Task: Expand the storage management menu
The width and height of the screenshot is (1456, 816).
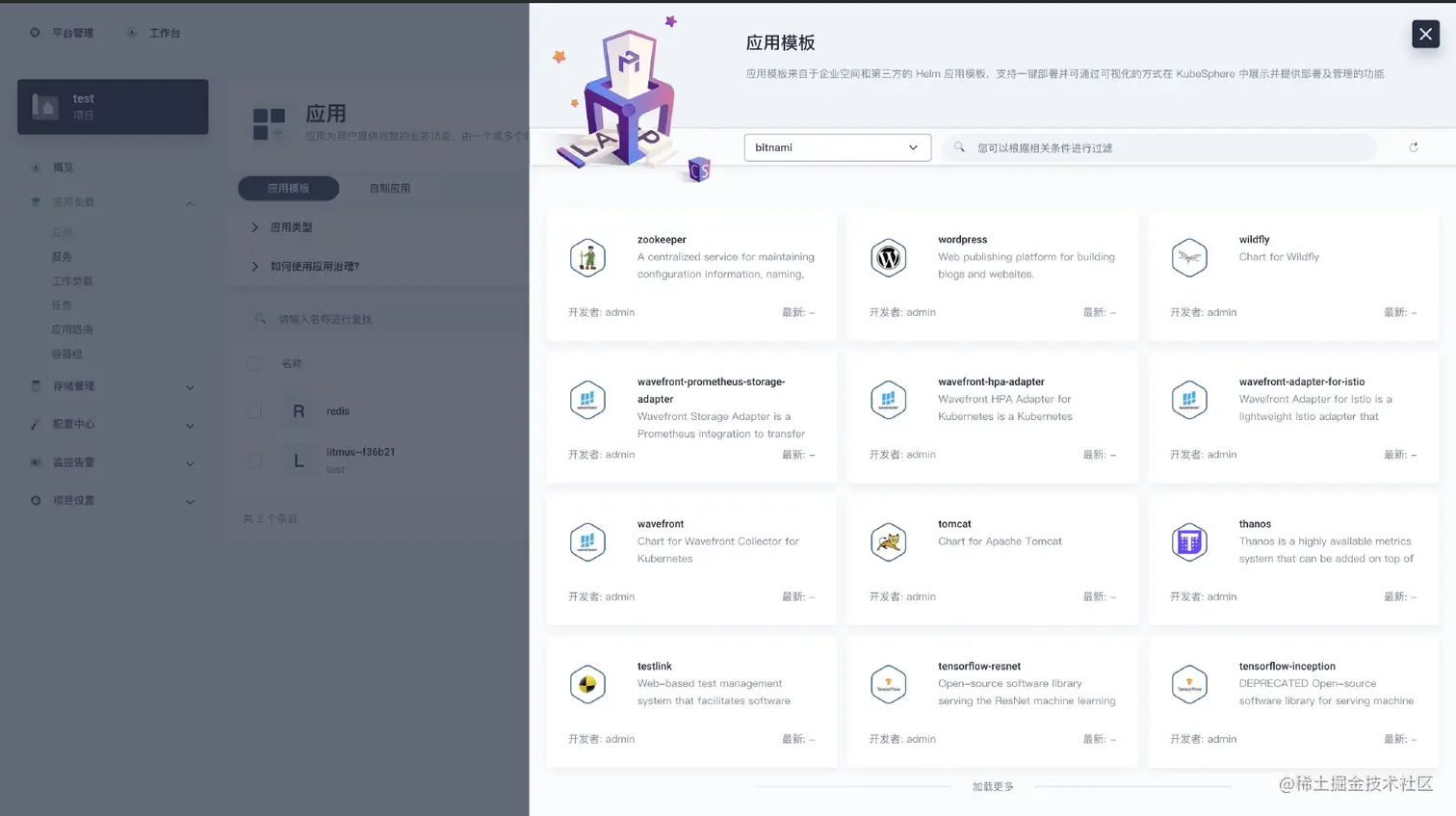Action: pyautogui.click(x=190, y=387)
